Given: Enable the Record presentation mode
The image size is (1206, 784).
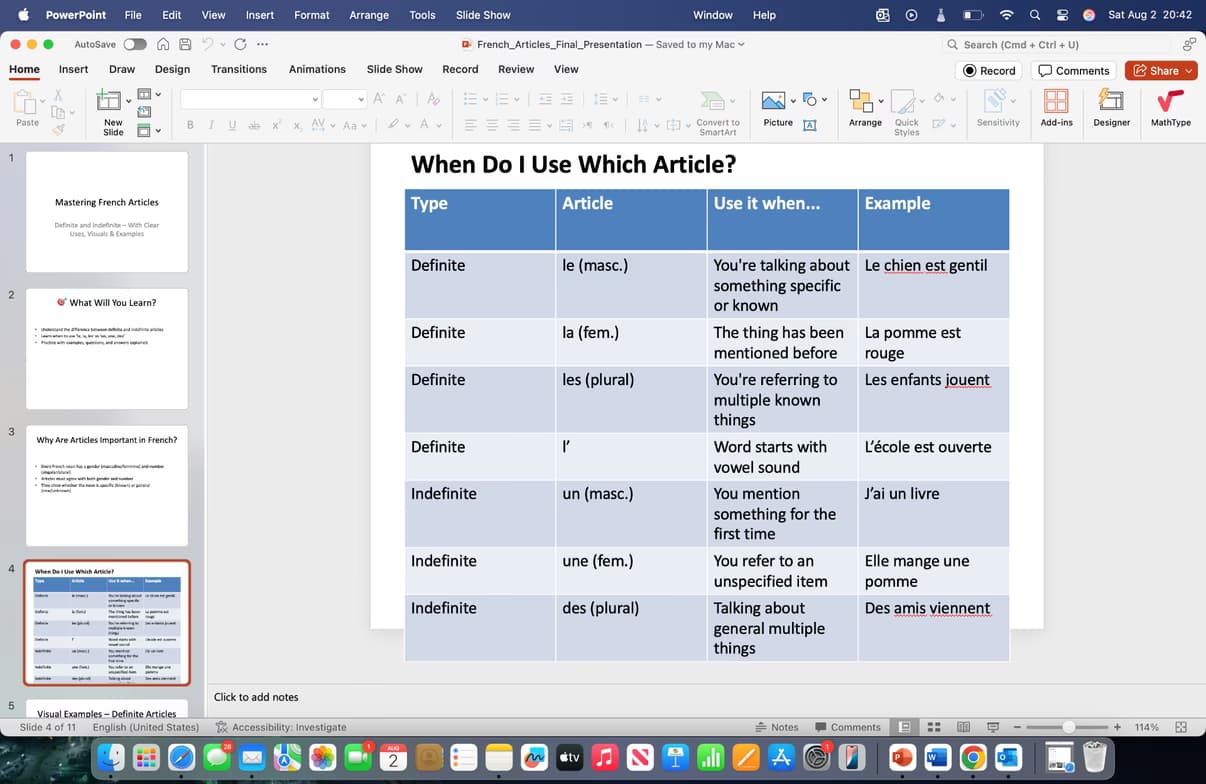Looking at the screenshot, I should point(988,70).
